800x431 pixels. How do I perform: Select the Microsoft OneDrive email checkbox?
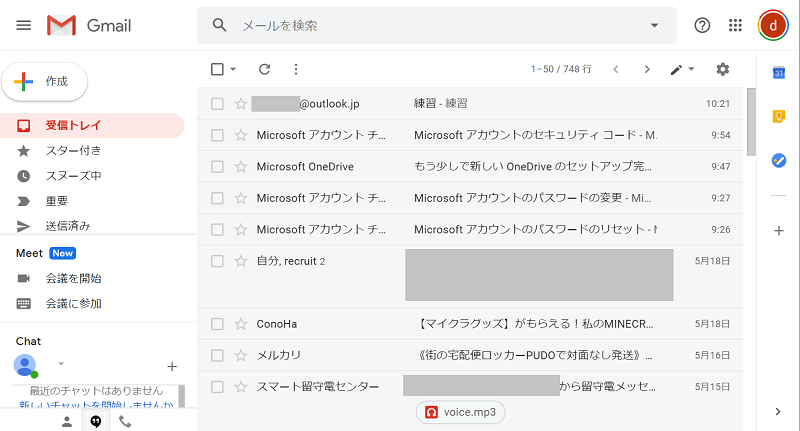coord(217,166)
